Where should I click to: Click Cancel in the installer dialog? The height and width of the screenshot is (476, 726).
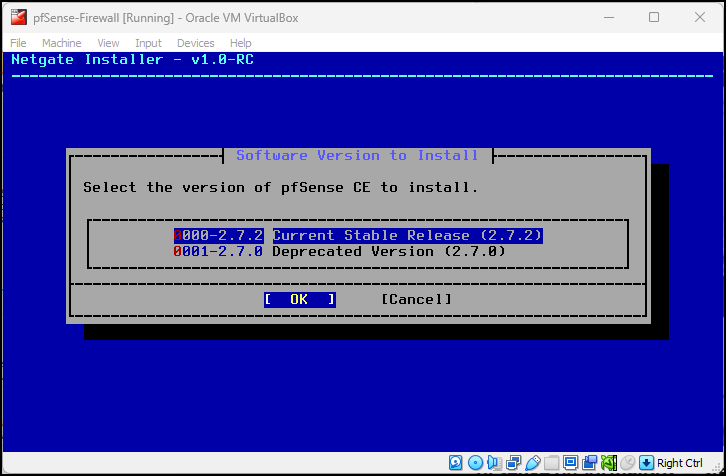point(416,300)
